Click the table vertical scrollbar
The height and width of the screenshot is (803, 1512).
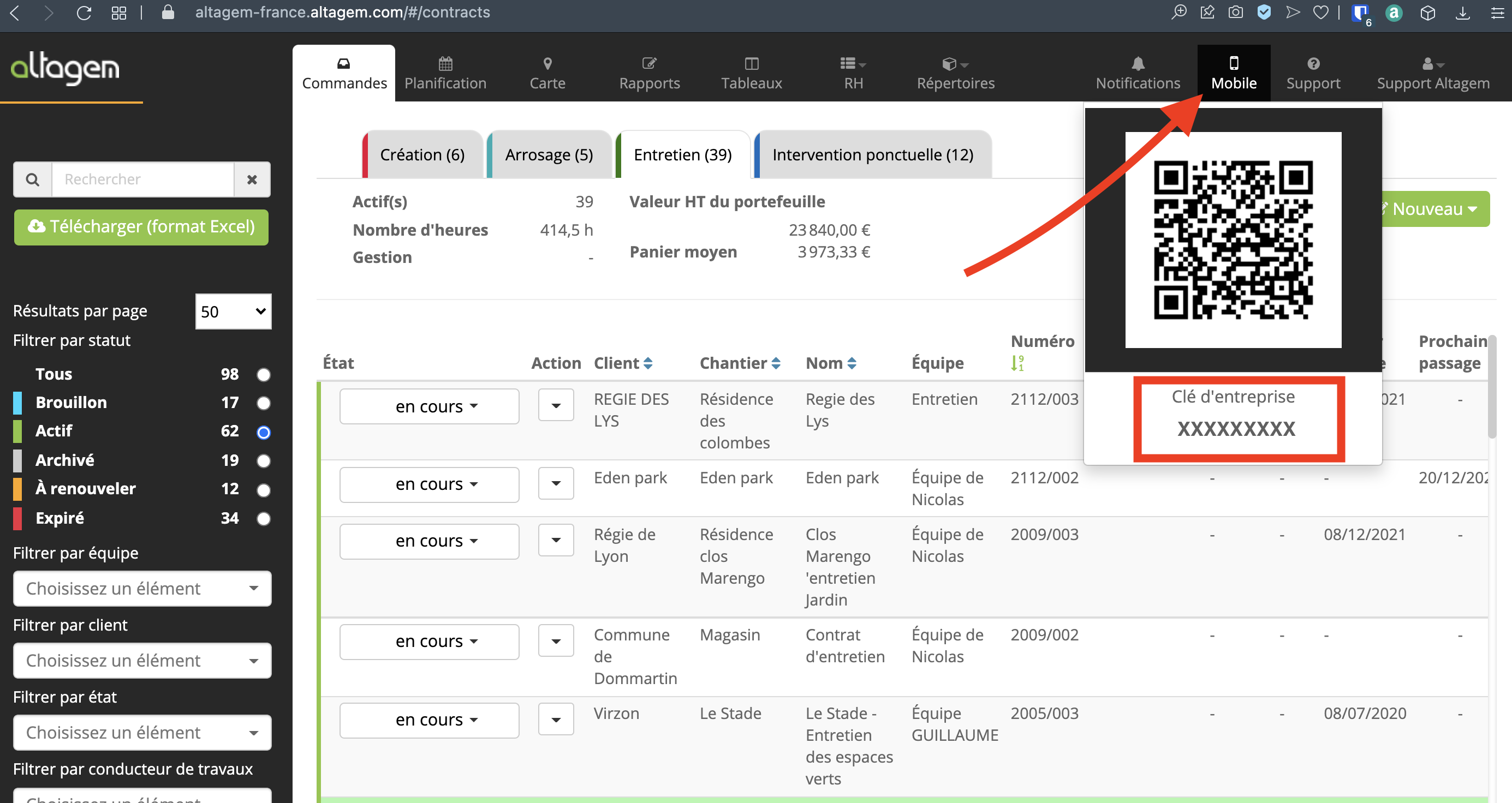coord(1491,387)
